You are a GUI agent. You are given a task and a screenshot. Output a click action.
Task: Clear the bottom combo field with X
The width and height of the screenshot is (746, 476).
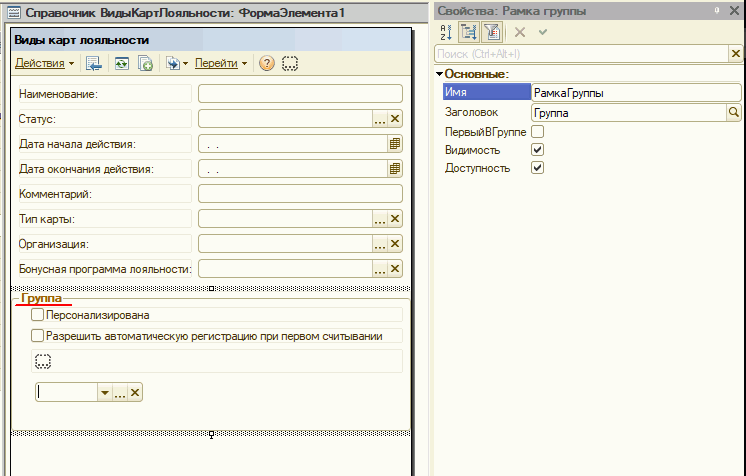coord(135,393)
